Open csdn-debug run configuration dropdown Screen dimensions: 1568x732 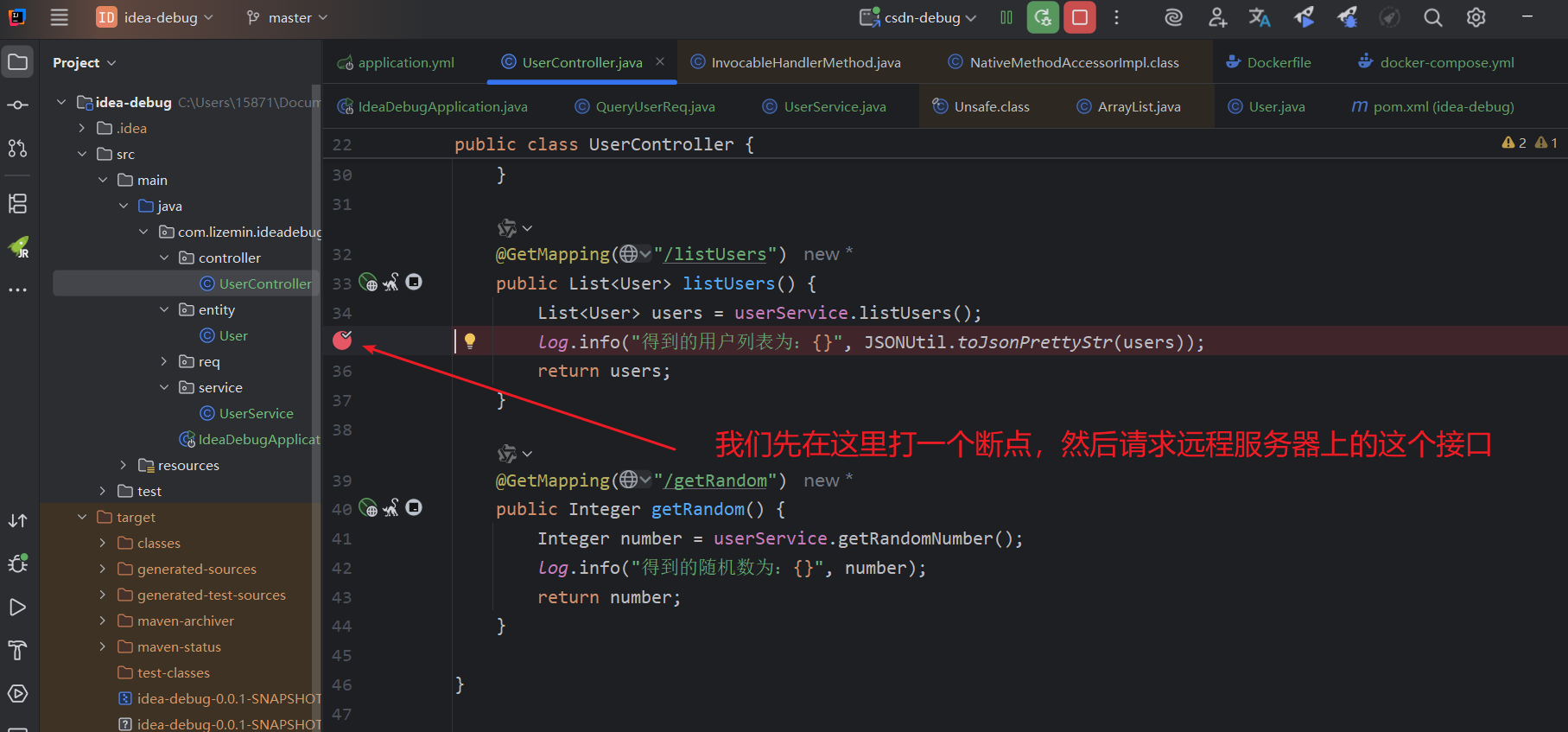(918, 17)
